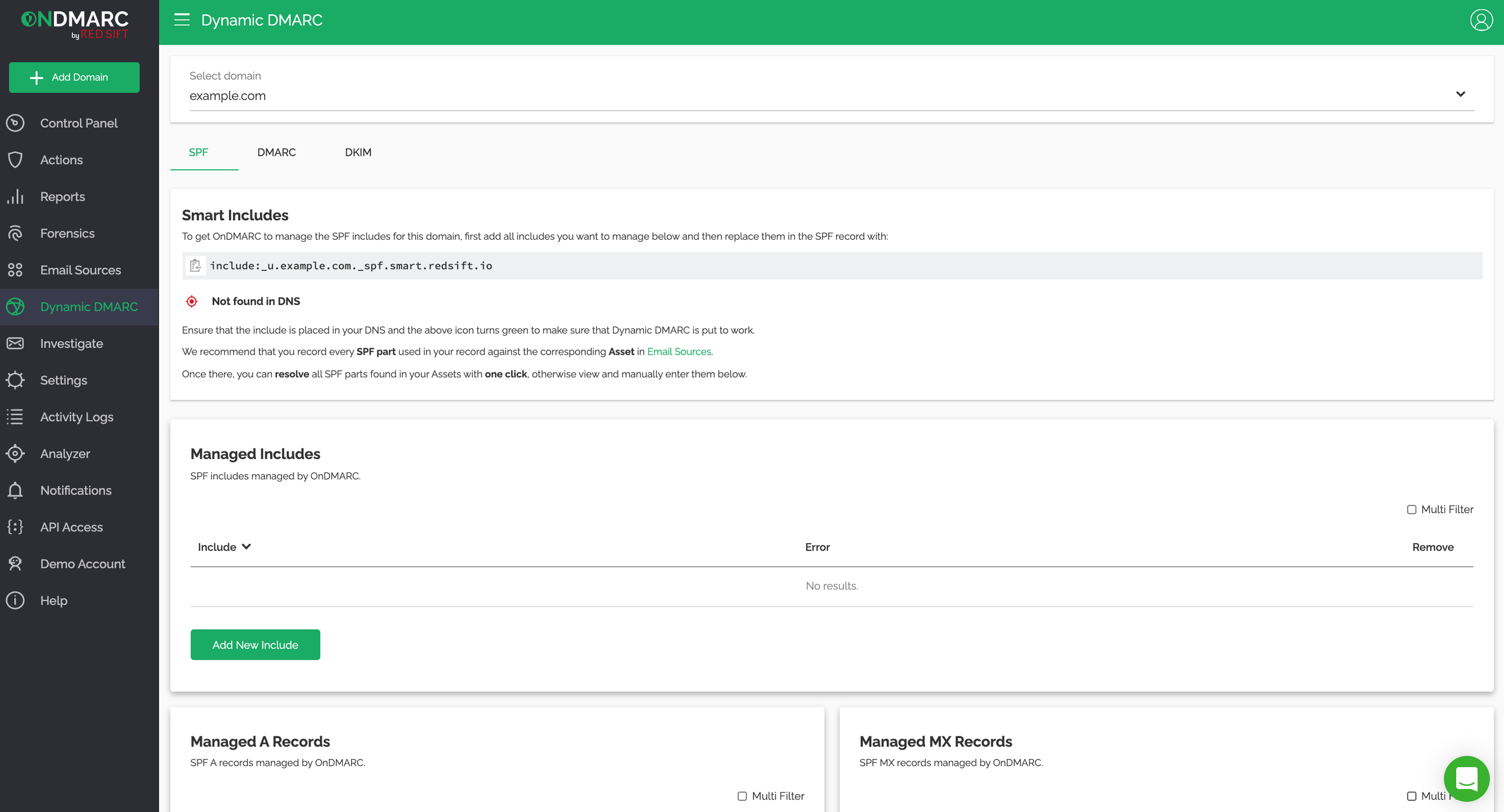Viewport: 1504px width, 812px height.
Task: Switch to the DMARC tab
Action: coord(277,152)
